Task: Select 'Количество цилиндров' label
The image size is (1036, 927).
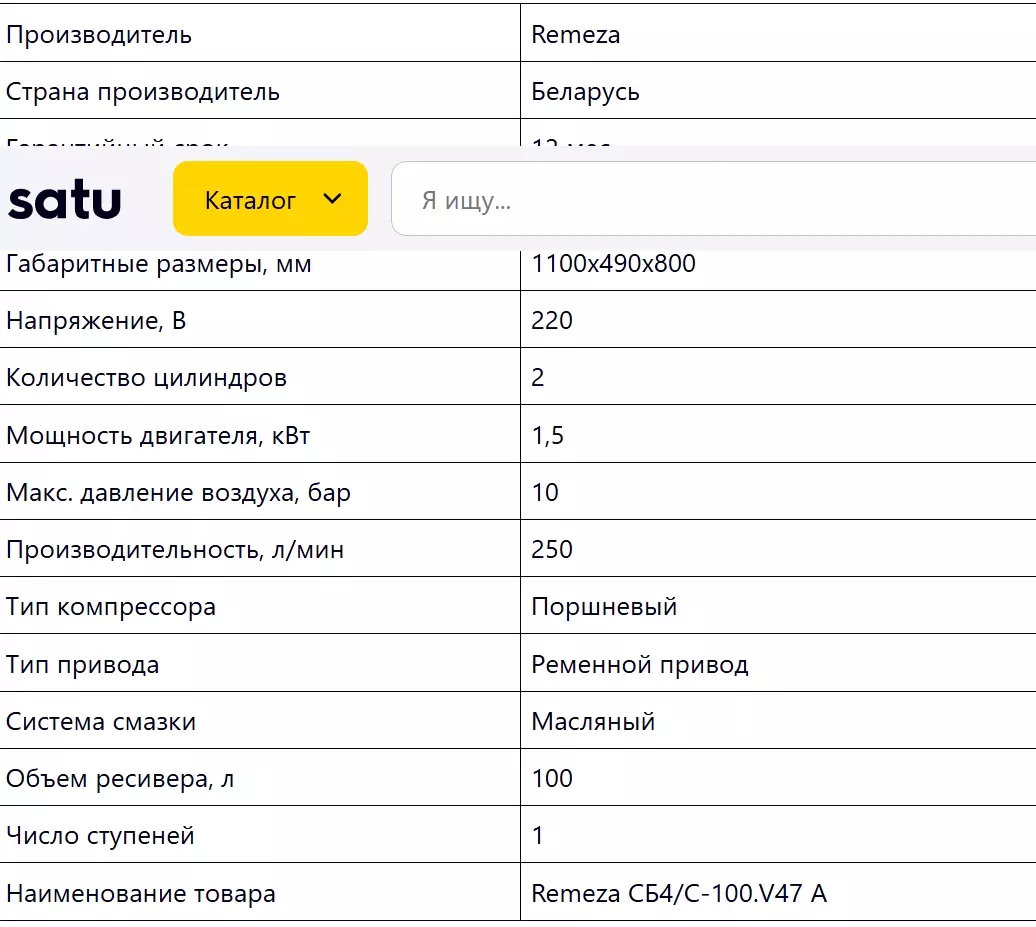Action: [147, 378]
